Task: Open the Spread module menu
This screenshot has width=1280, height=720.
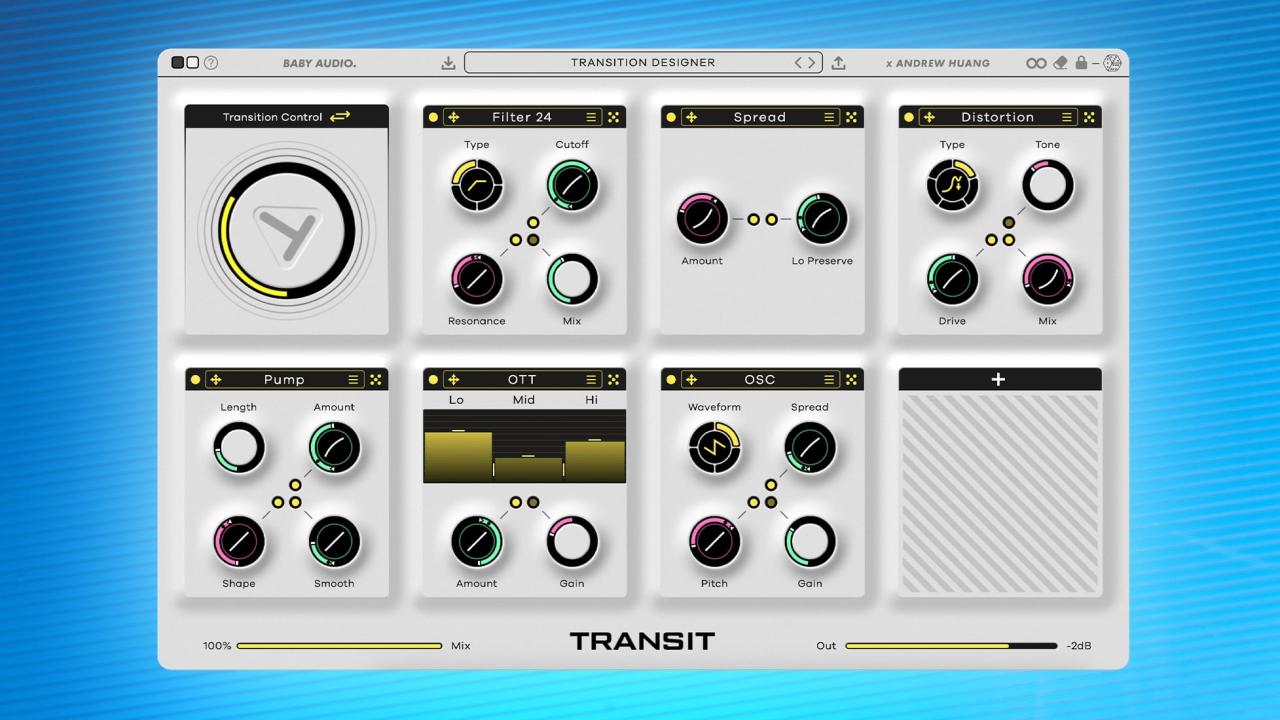Action: [x=829, y=117]
